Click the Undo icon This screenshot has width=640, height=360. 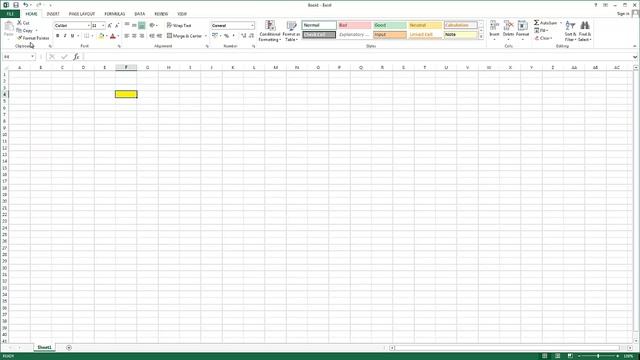[x=26, y=5]
